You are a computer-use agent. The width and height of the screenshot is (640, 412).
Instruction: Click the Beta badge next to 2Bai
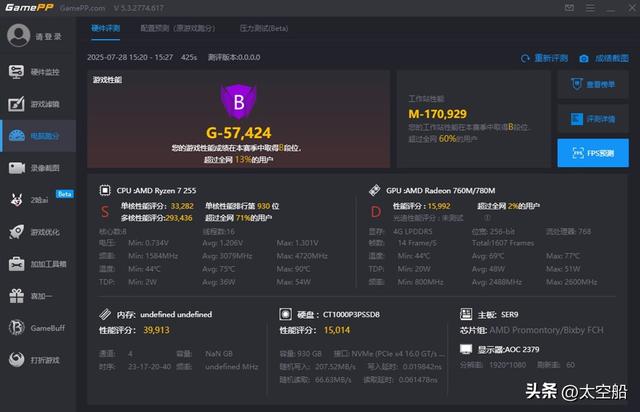tap(64, 194)
